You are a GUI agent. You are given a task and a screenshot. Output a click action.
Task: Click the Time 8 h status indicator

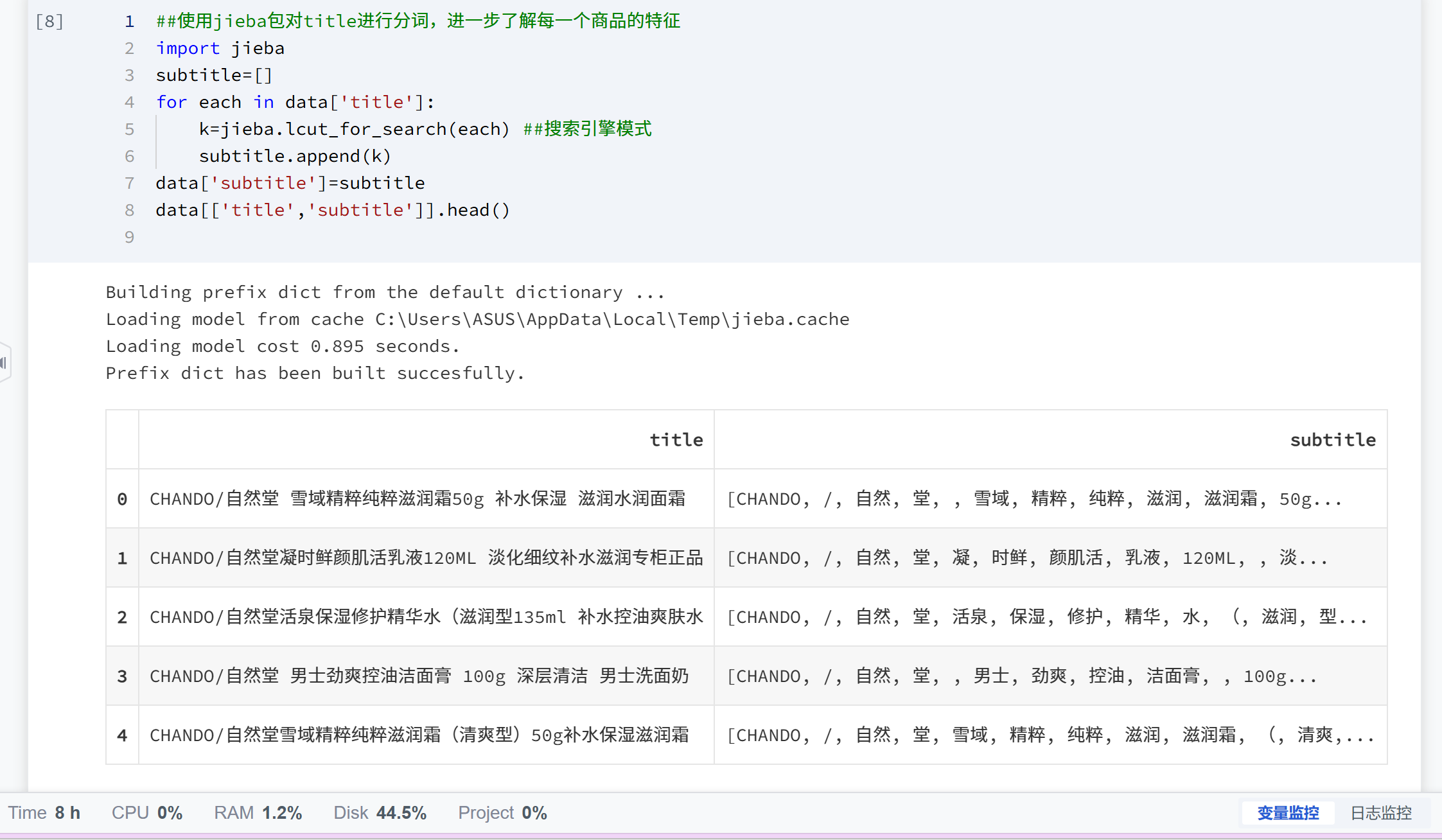(44, 813)
